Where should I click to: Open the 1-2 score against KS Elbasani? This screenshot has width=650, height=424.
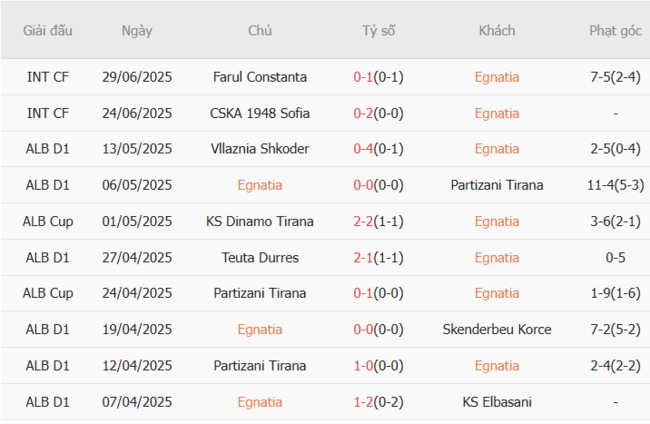pos(365,402)
